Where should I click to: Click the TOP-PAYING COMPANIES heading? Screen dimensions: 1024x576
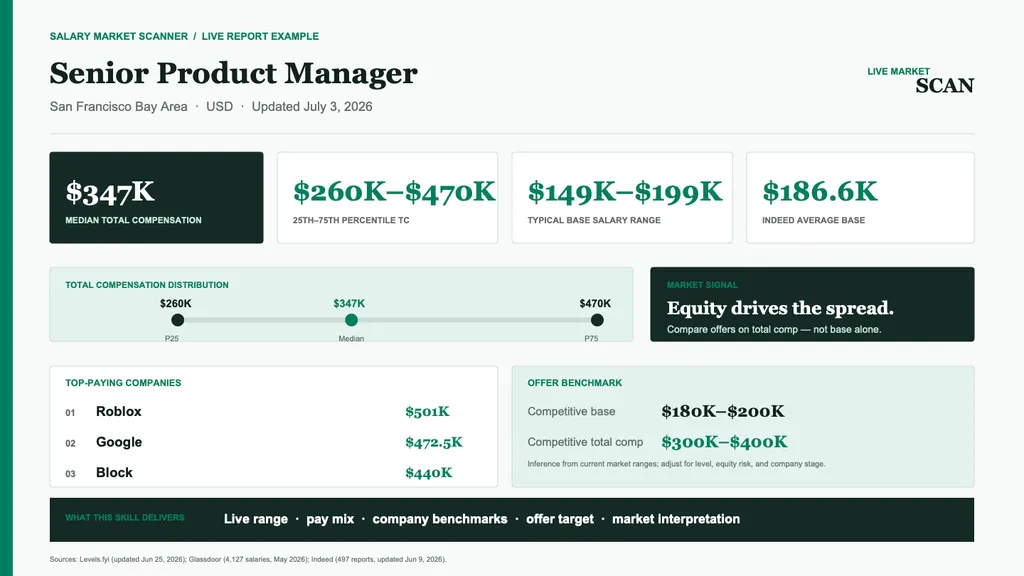point(123,383)
